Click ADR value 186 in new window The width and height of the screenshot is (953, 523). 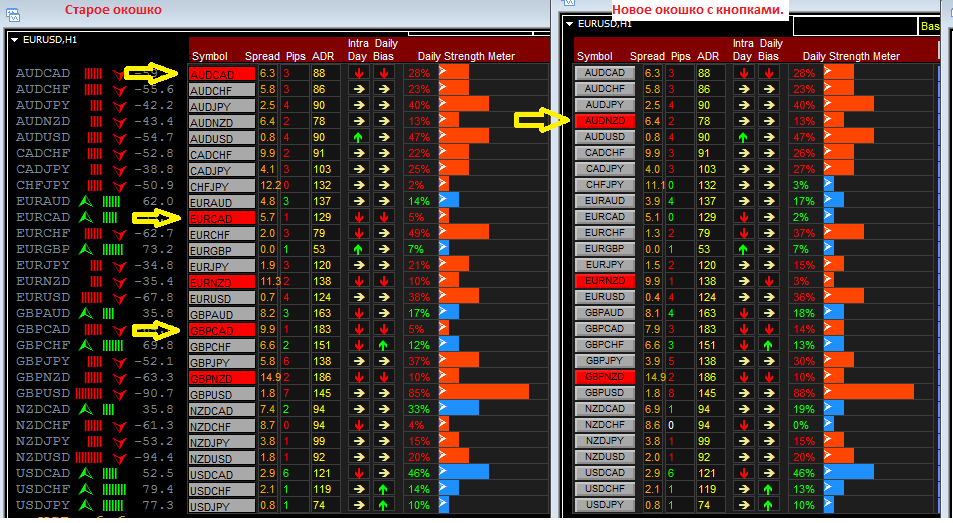tap(707, 377)
